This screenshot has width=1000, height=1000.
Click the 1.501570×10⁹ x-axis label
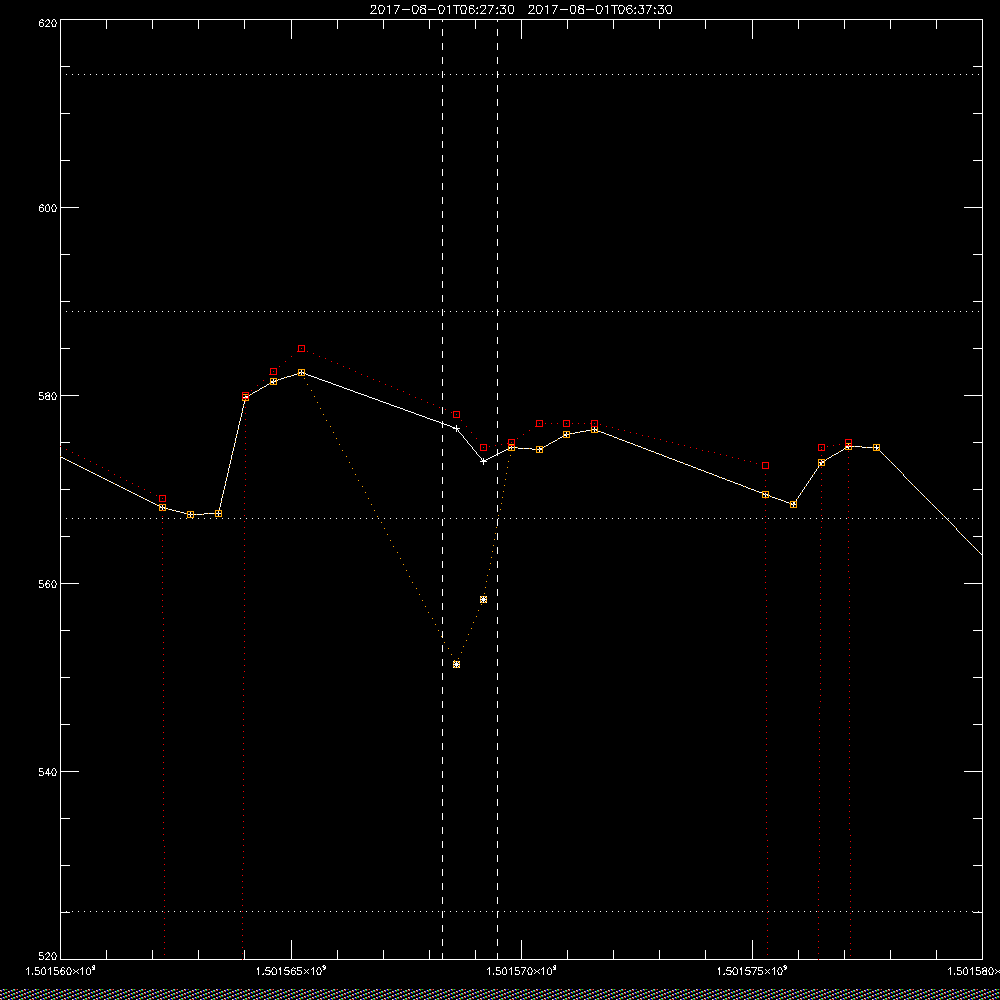coord(522,971)
